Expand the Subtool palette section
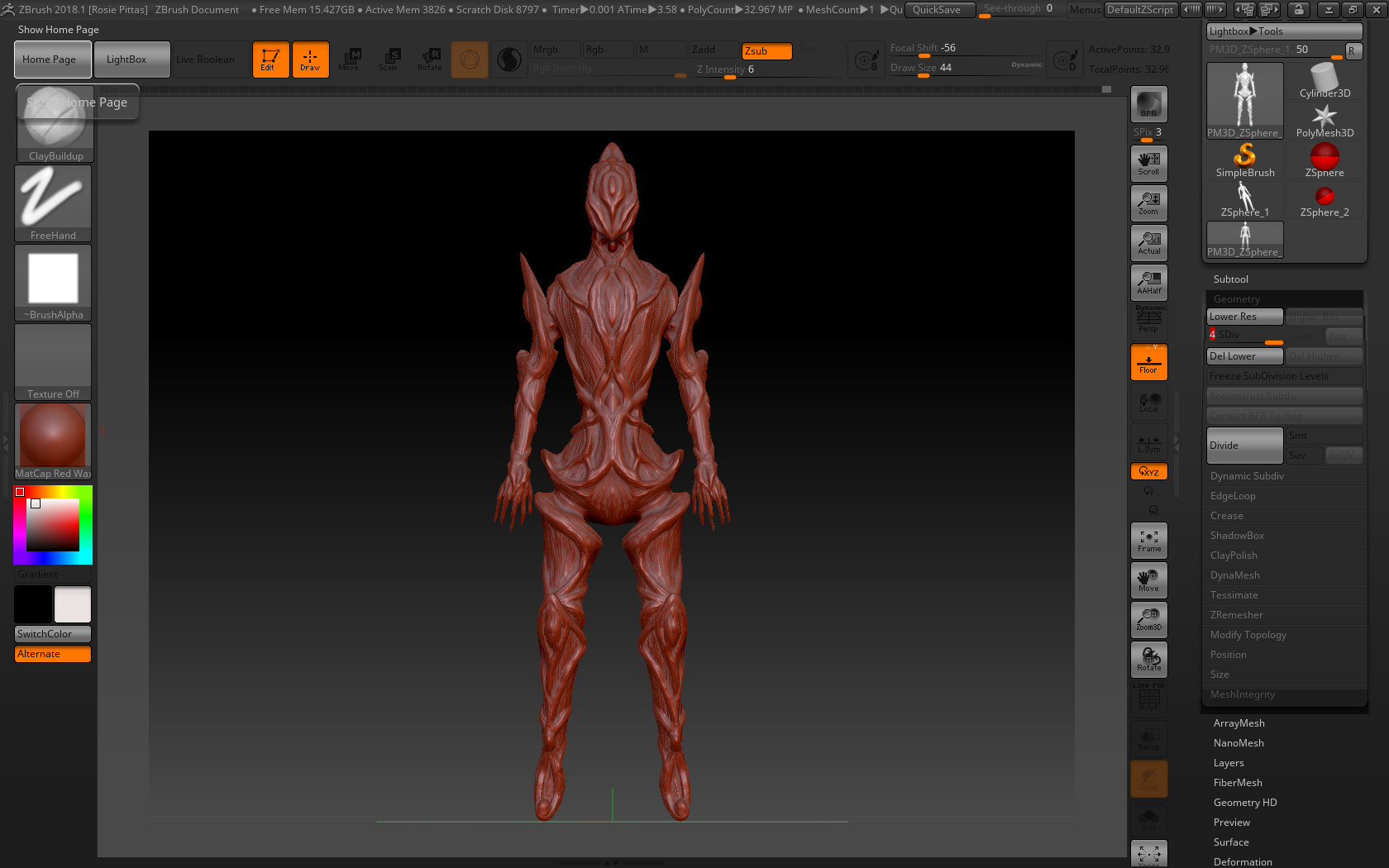Viewport: 1389px width, 868px height. (1231, 279)
